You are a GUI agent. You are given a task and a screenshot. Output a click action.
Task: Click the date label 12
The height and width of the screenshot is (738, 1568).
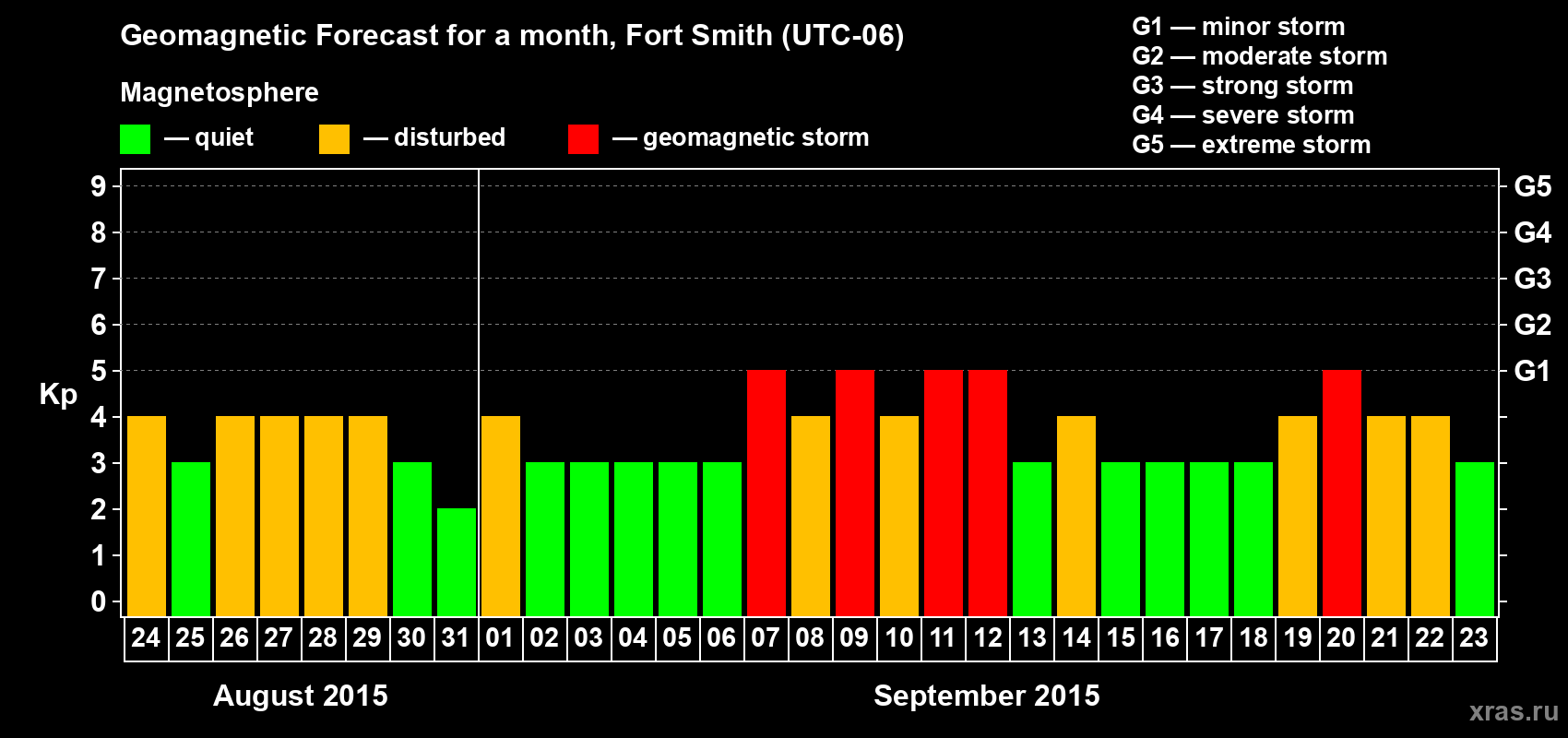click(987, 637)
